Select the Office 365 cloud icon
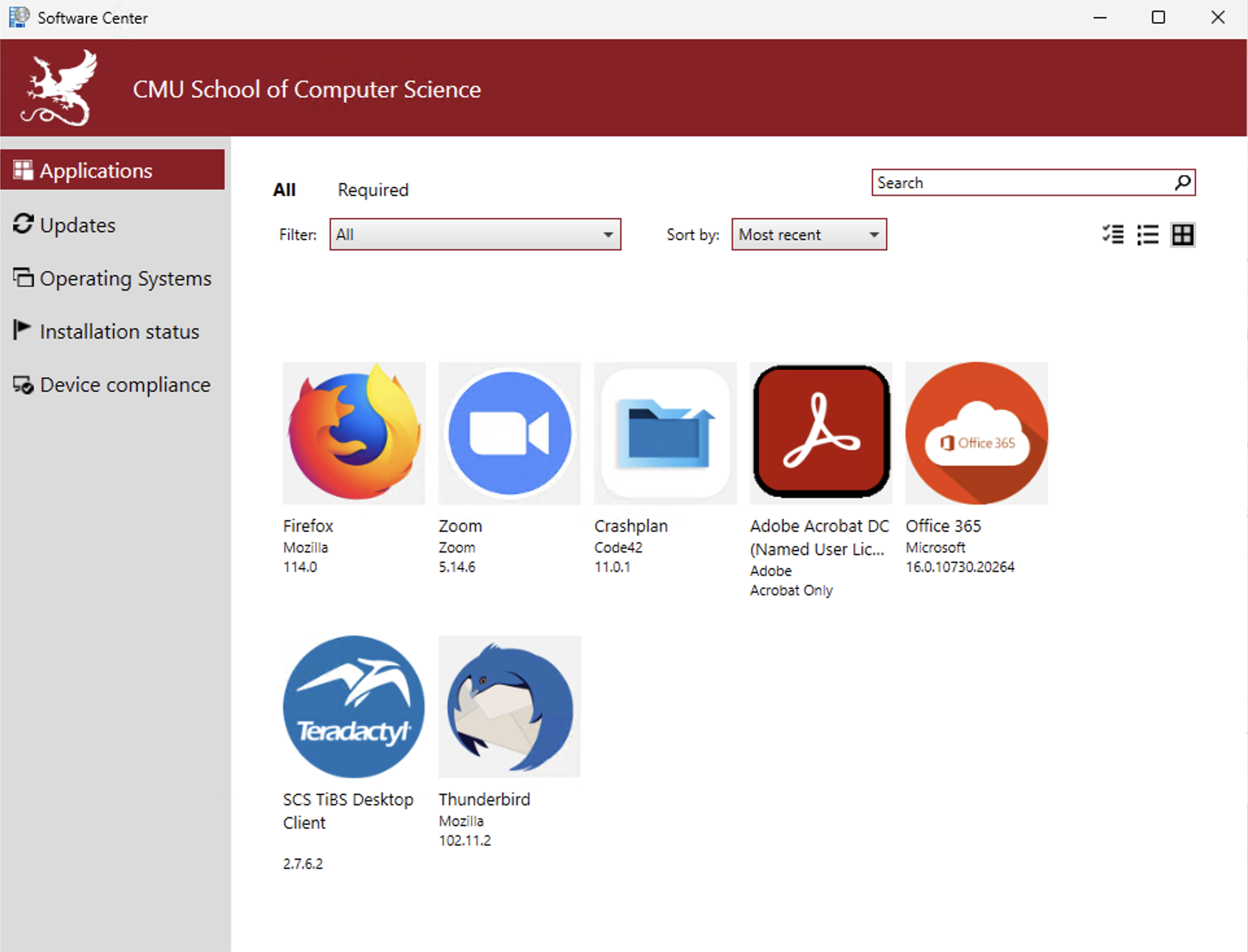The image size is (1248, 952). tap(977, 433)
